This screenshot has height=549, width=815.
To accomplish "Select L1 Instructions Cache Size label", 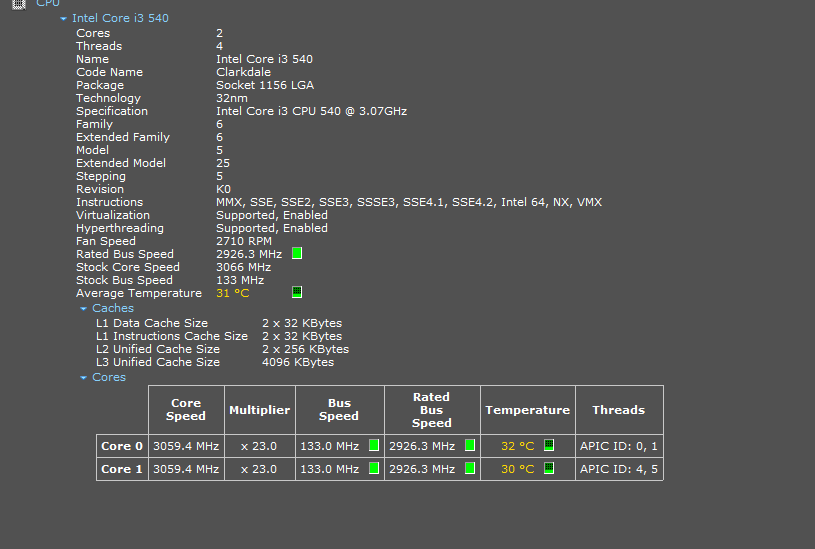I will [x=172, y=336].
